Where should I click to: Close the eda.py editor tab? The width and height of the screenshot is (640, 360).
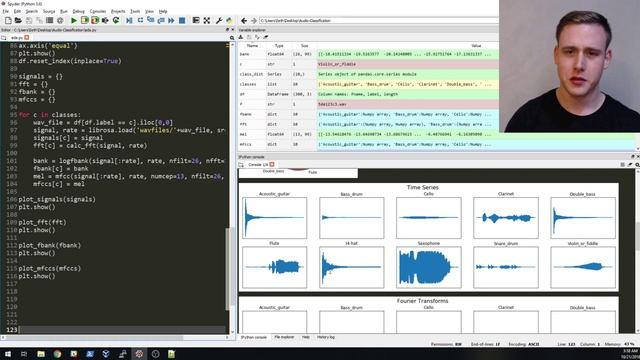click(x=27, y=38)
